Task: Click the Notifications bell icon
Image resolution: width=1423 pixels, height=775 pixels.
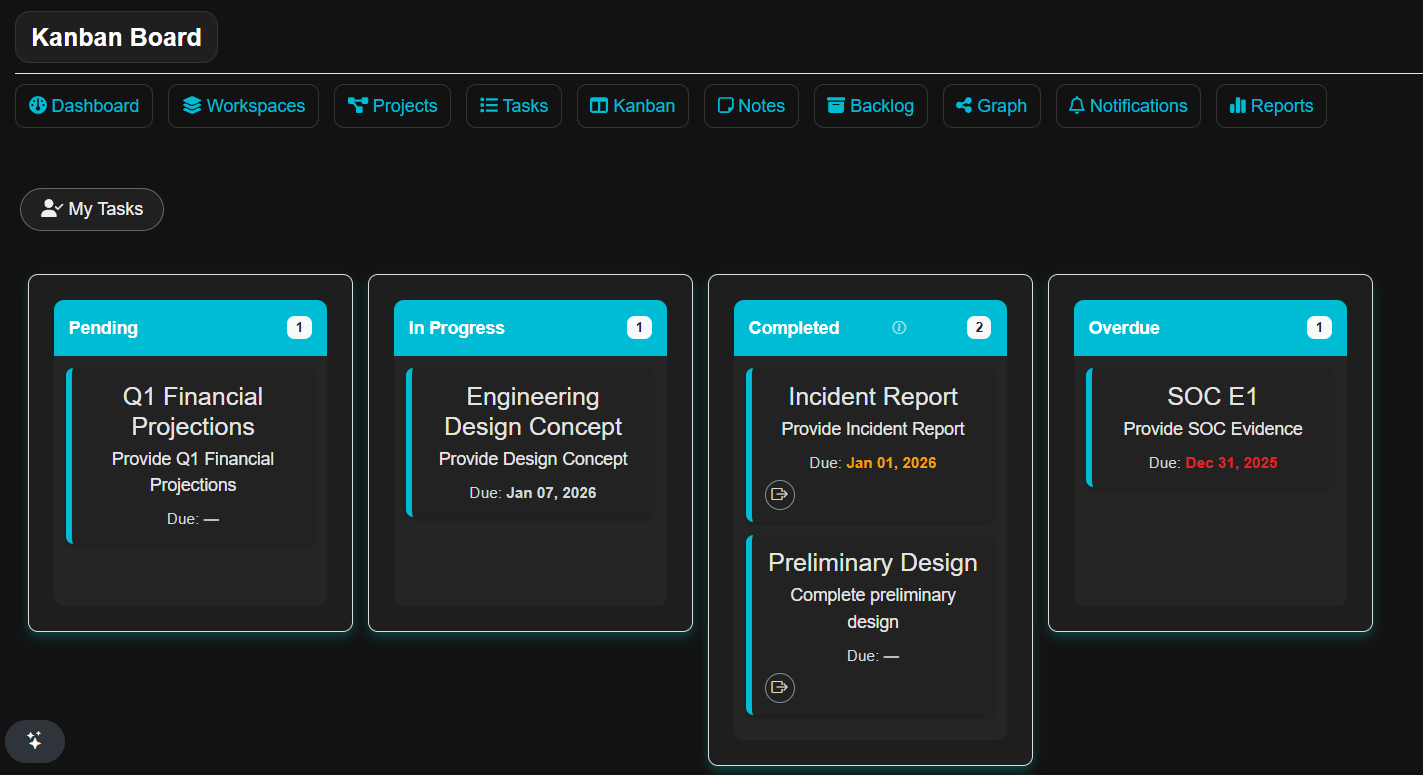Action: pos(1077,105)
